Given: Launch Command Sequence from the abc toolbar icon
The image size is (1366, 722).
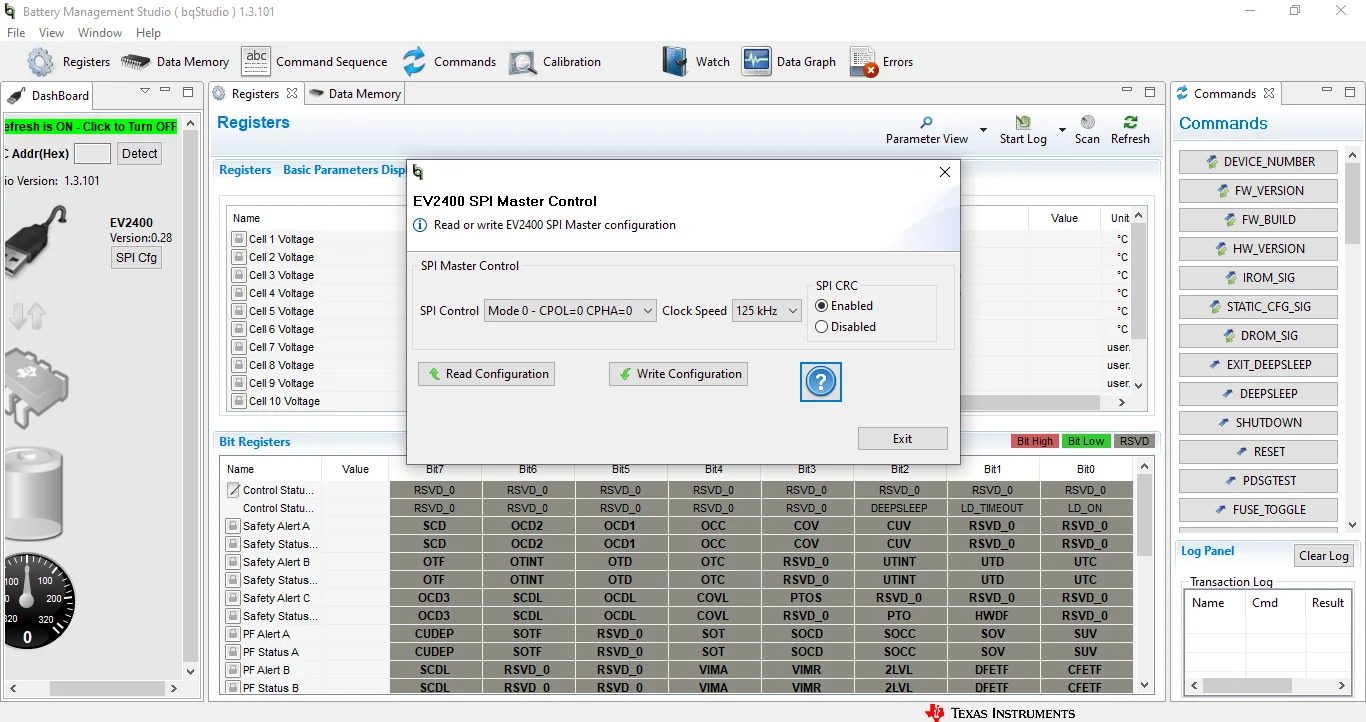Looking at the screenshot, I should point(256,61).
